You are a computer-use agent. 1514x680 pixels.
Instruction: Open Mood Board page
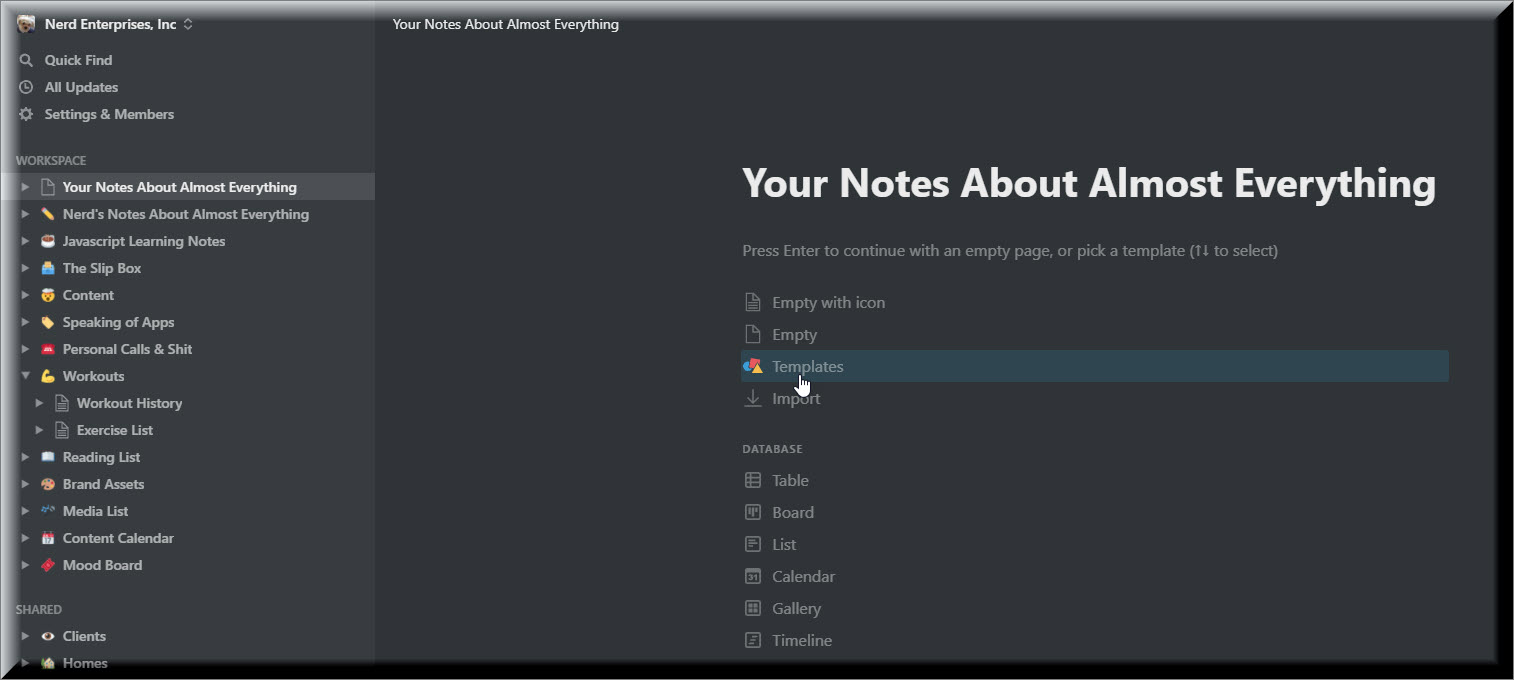point(102,565)
